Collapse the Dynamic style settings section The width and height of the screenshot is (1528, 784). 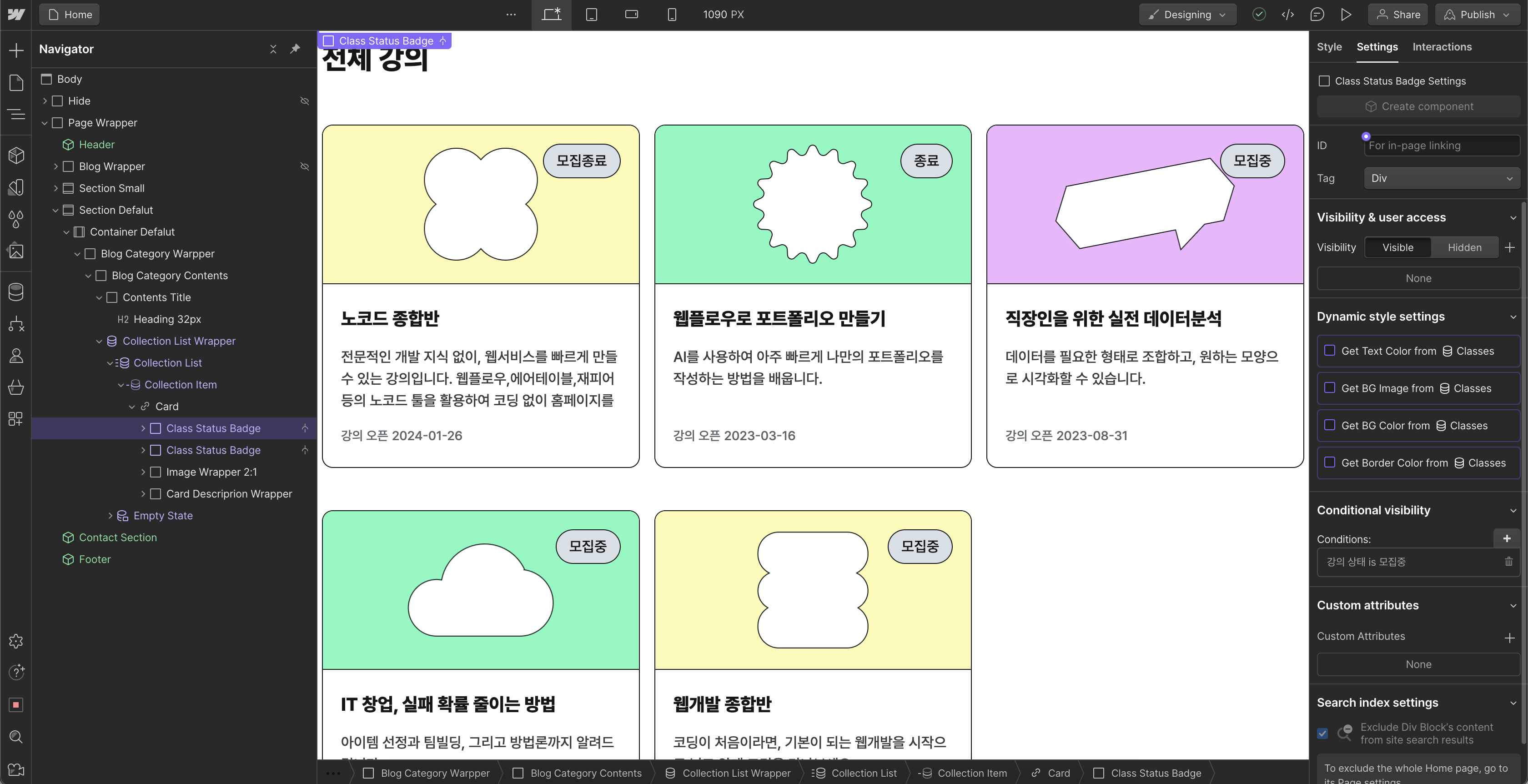[x=1513, y=317]
